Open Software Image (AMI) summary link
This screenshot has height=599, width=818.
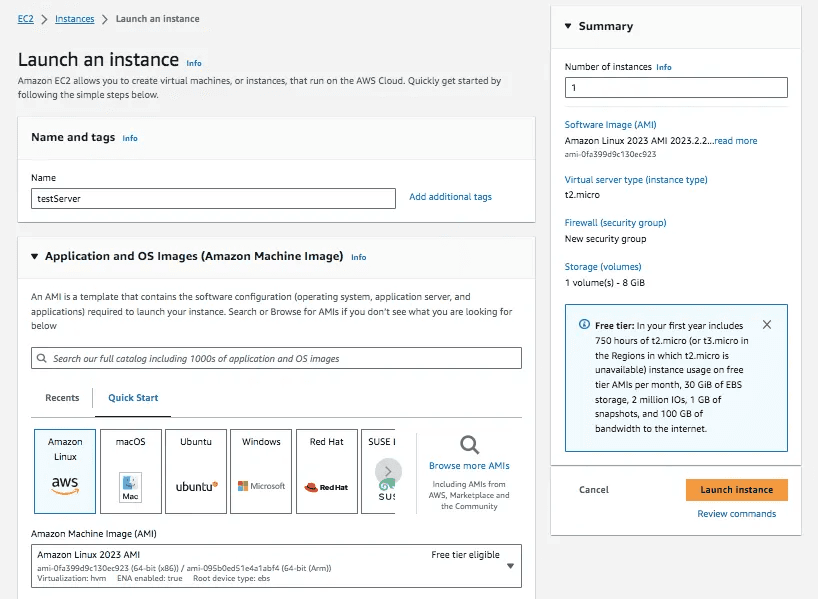pos(610,125)
